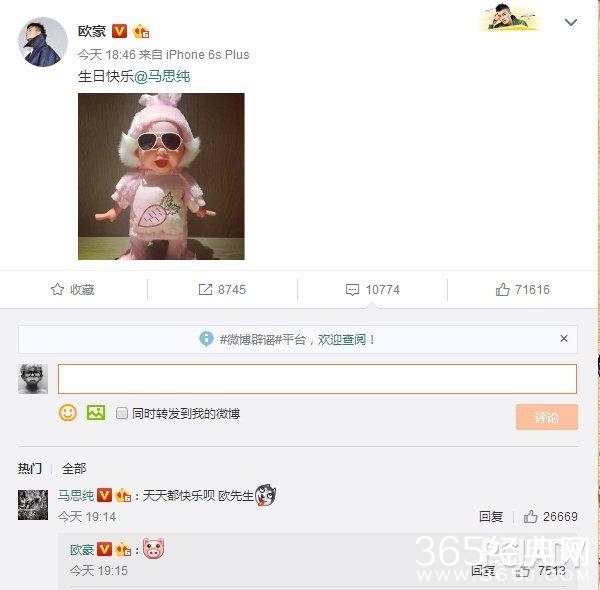Click the star favorite icon 收藏
Screen dimensions: 600x590
point(57,289)
